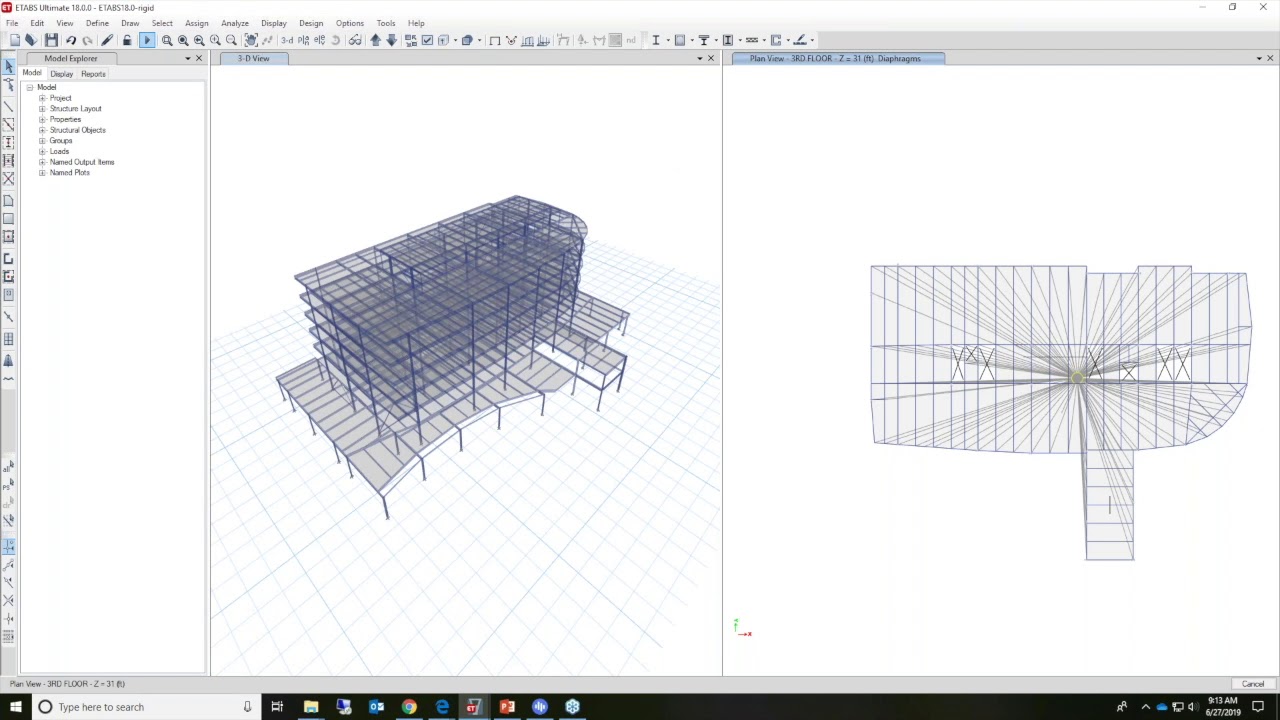Select Quick Draw Columns tool
Screen dimensions: 1280x720
pos(9,142)
